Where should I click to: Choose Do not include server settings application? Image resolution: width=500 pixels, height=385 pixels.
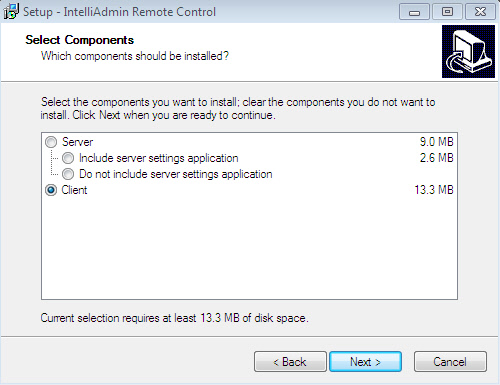point(68,174)
